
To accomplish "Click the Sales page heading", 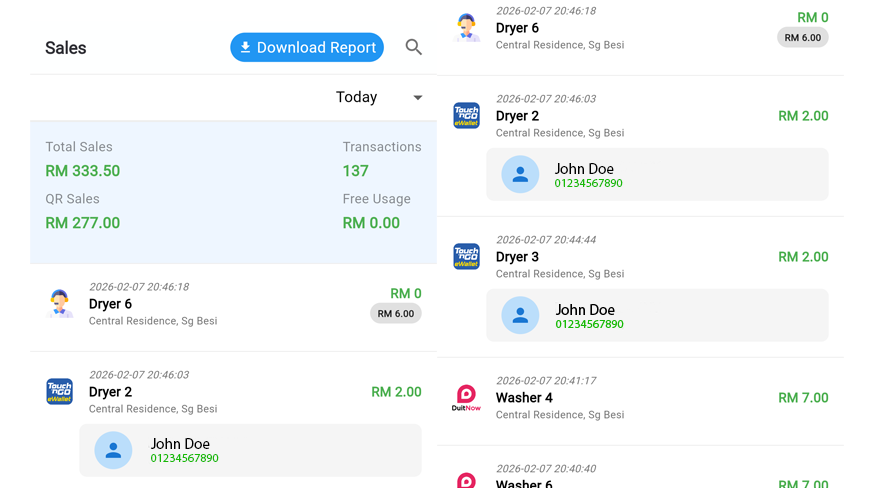I will tap(66, 48).
